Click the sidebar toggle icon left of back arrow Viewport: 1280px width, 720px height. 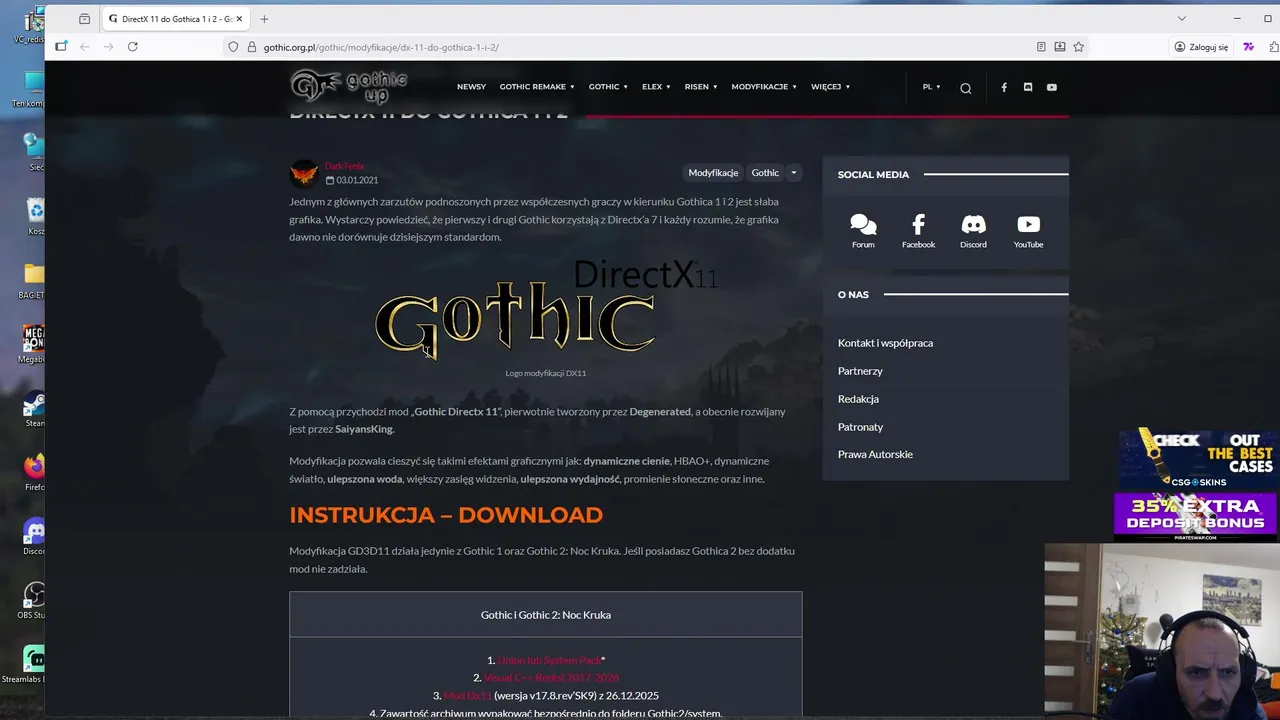tap(61, 46)
